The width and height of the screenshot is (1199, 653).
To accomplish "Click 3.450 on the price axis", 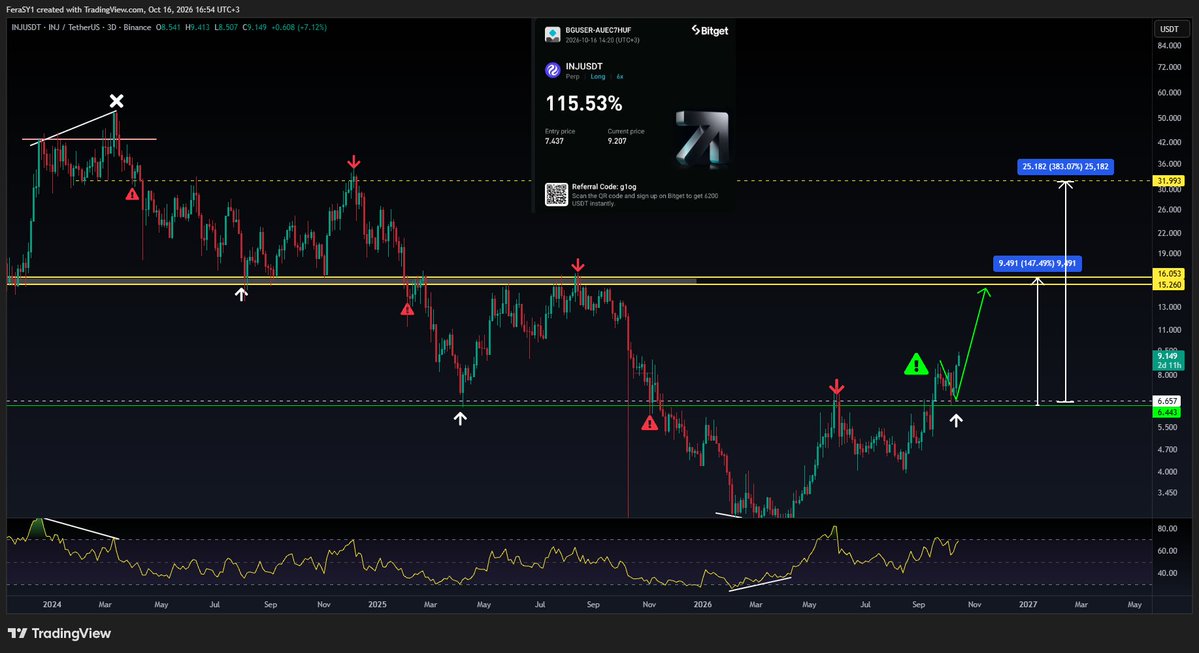I will tap(1167, 493).
